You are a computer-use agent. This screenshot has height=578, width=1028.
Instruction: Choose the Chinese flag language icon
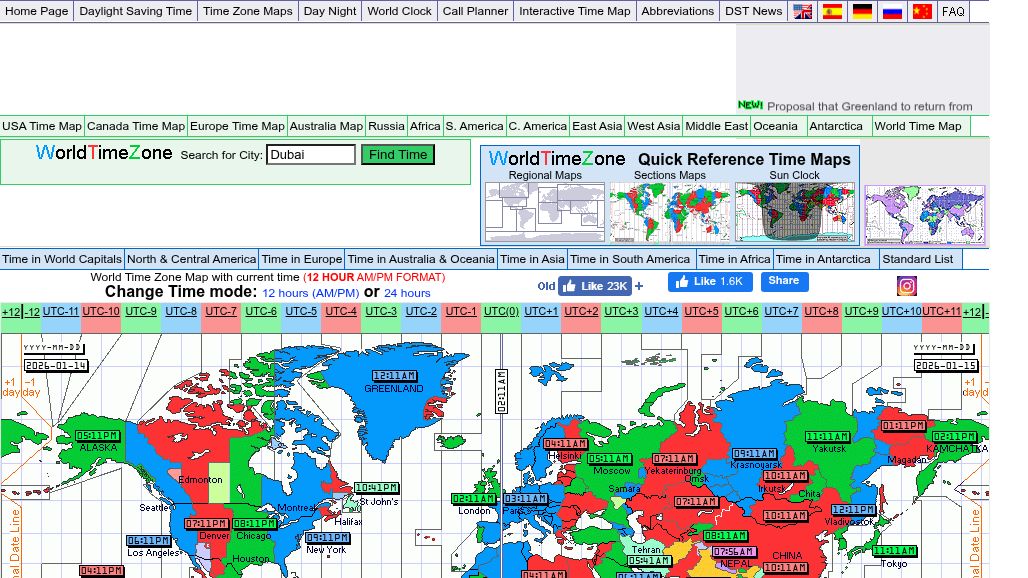click(x=922, y=12)
